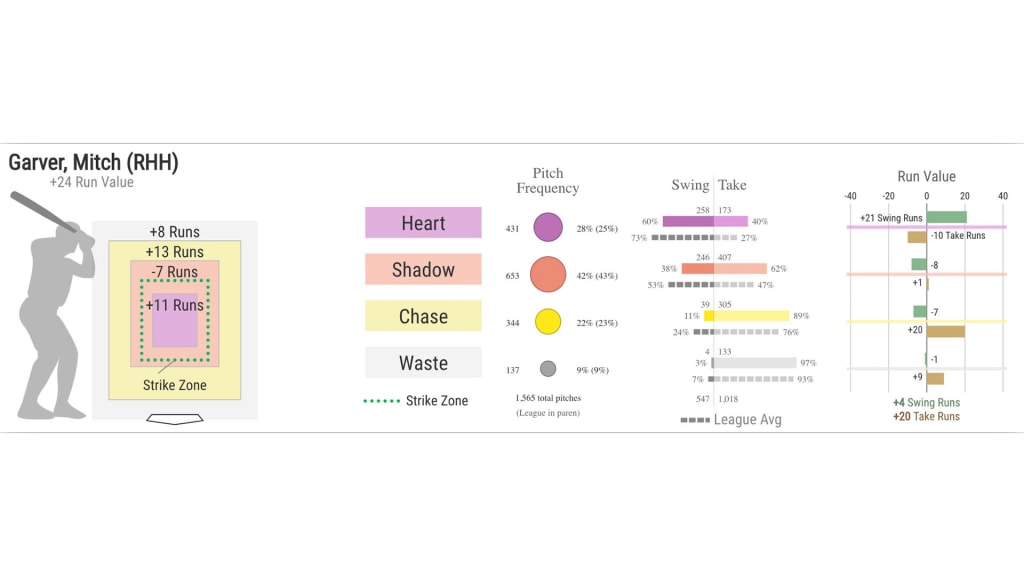Click the +21 Swing Runs green bar
1024x576 pixels.
[946, 217]
